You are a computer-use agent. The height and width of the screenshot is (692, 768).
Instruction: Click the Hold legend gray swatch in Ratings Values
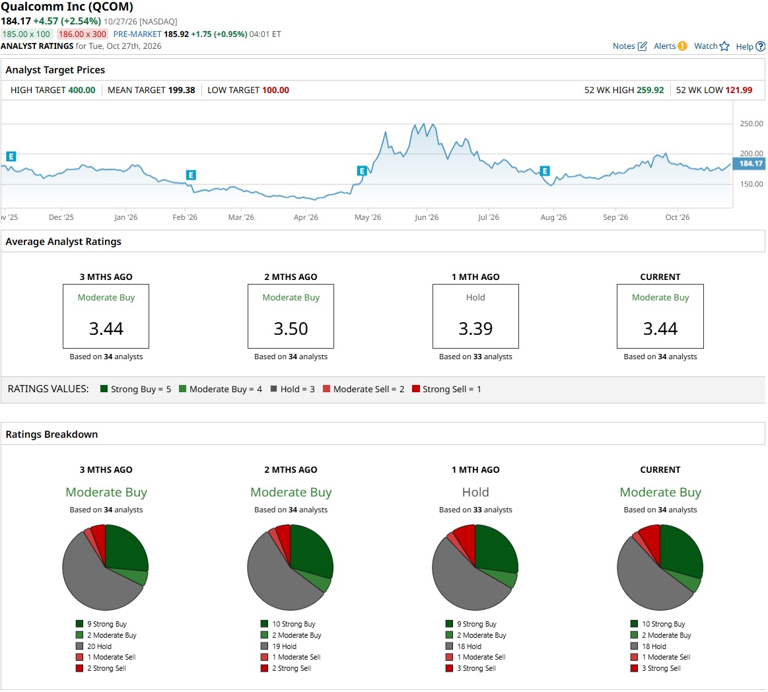pyautogui.click(x=274, y=389)
